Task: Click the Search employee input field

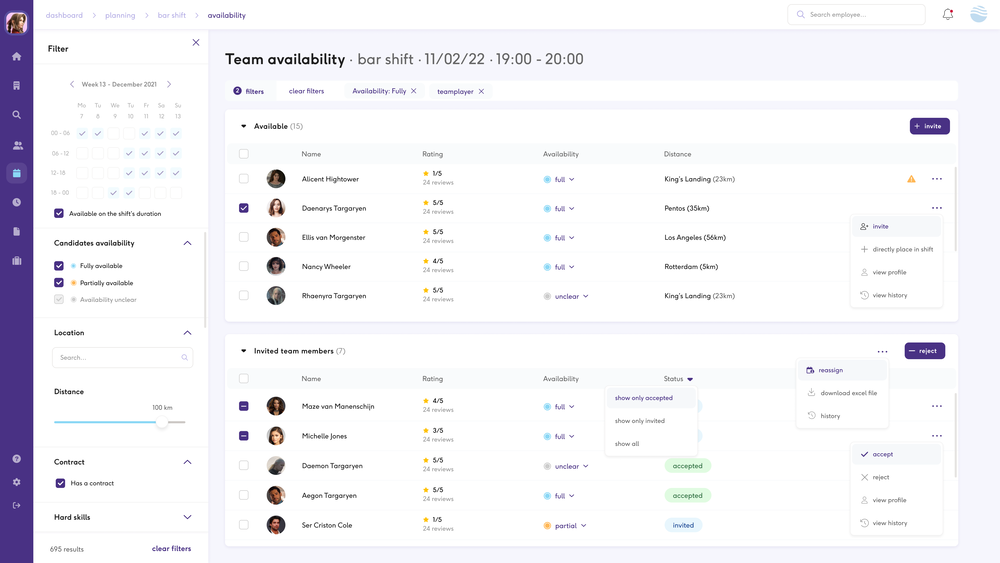Action: coord(864,15)
